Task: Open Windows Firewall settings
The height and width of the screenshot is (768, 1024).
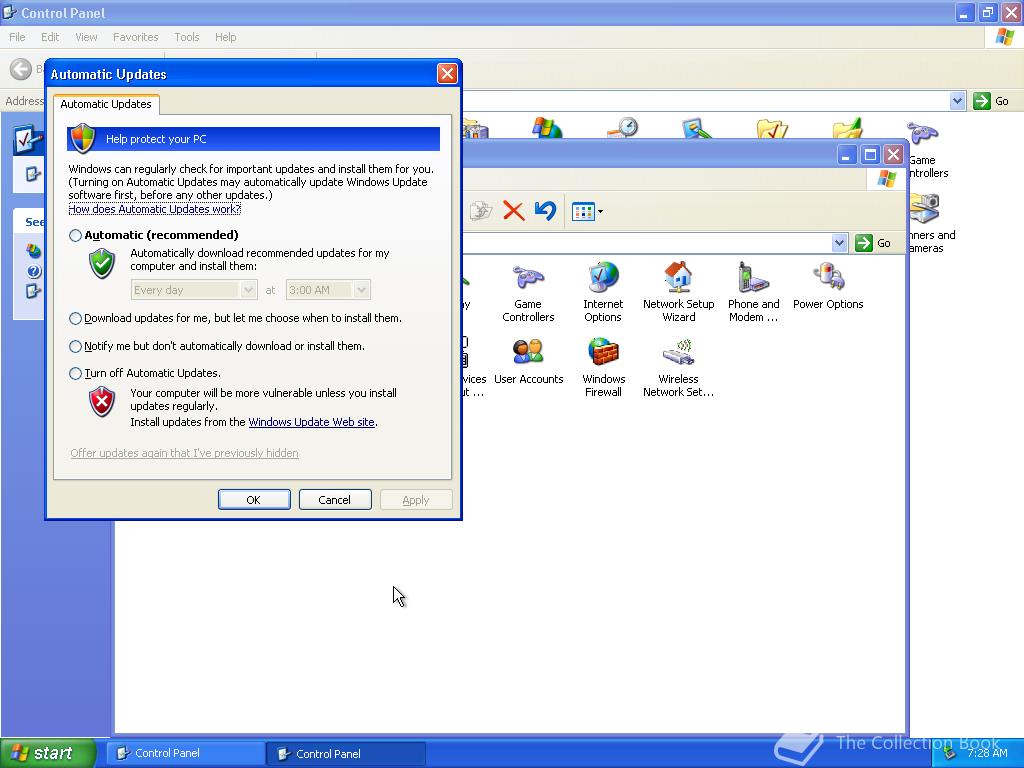Action: coord(603,358)
